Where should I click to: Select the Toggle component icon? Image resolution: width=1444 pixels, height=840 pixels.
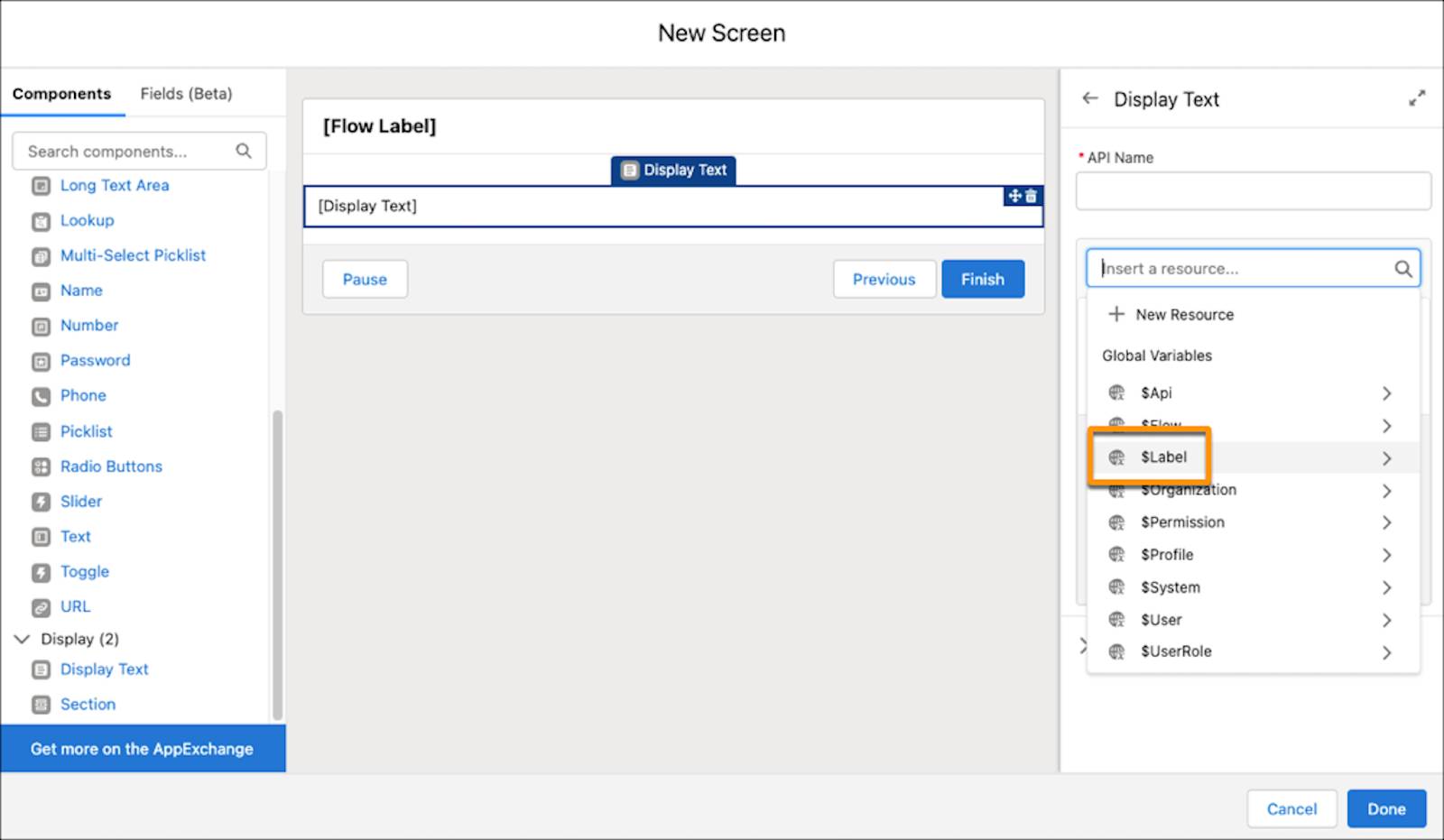42,571
